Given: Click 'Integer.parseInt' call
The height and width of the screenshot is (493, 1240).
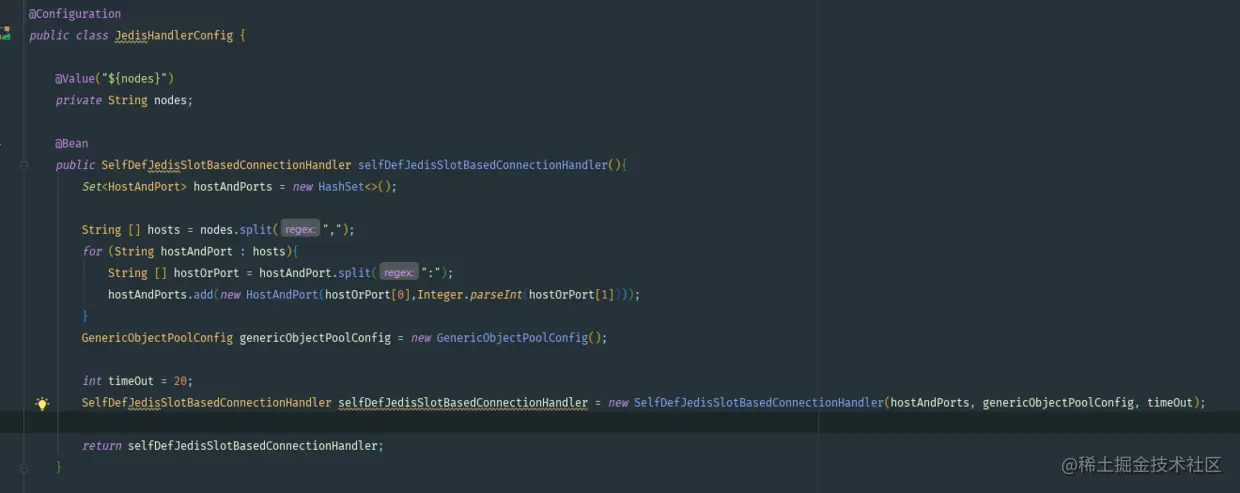Looking at the screenshot, I should tap(470, 295).
